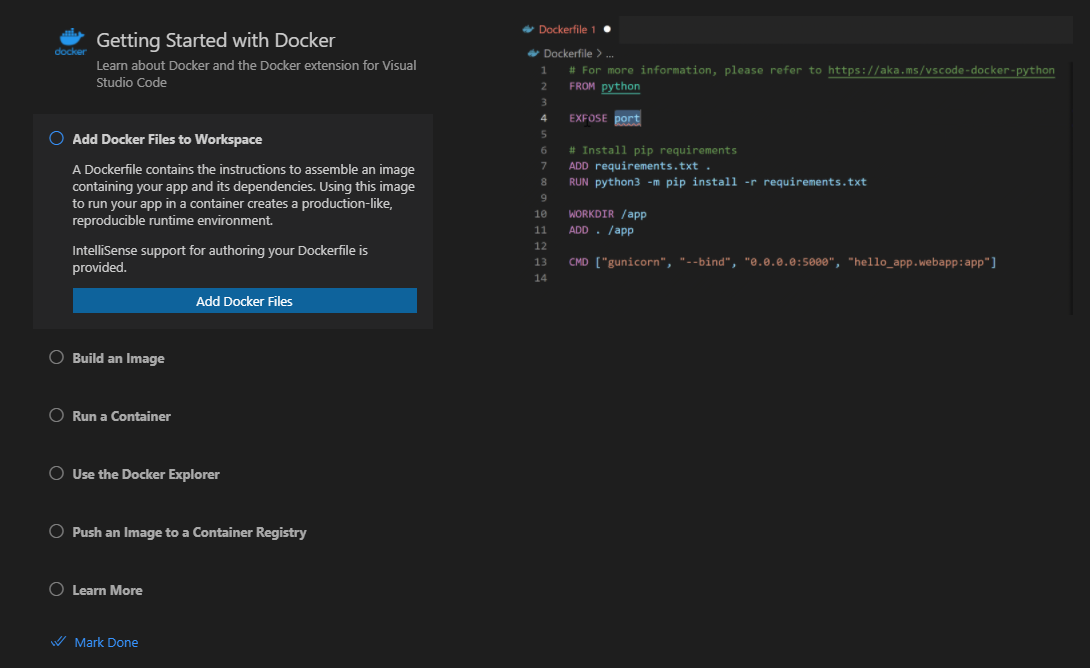Collapse Add Docker Files to Workspace heading

click(x=167, y=139)
